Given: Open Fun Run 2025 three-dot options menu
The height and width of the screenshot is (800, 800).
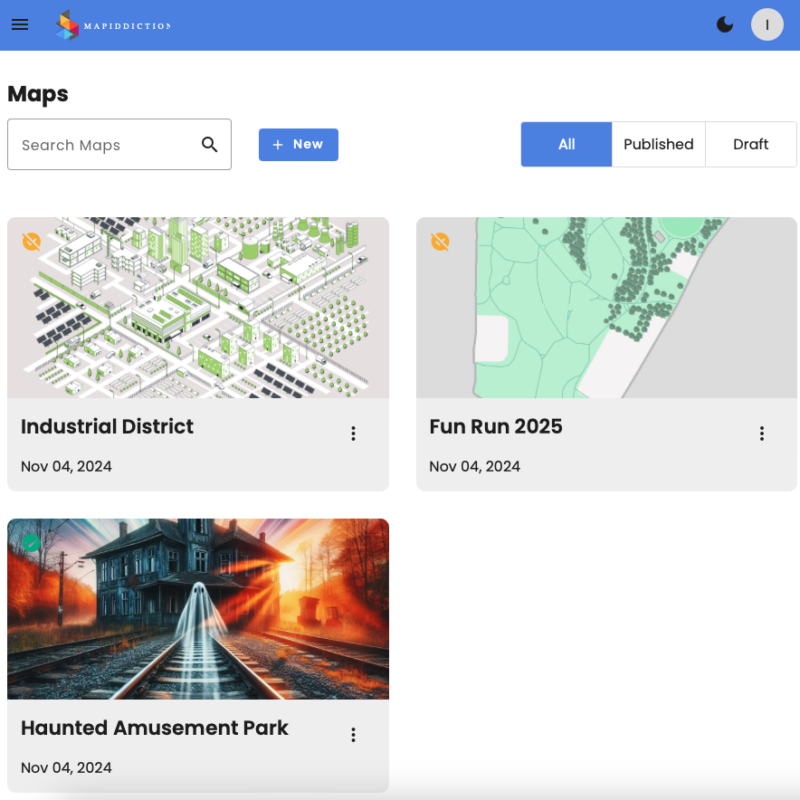Looking at the screenshot, I should [761, 433].
